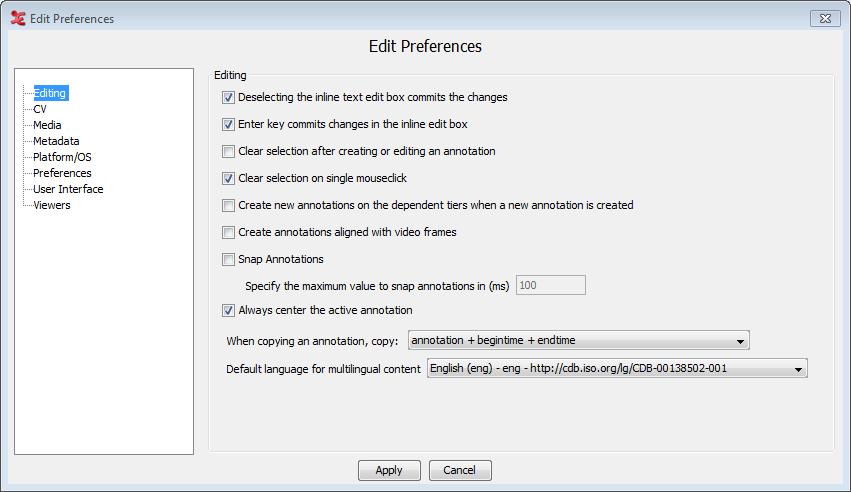Go to Platform/OS preferences
Viewport: 851px width, 492px height.
(62, 157)
